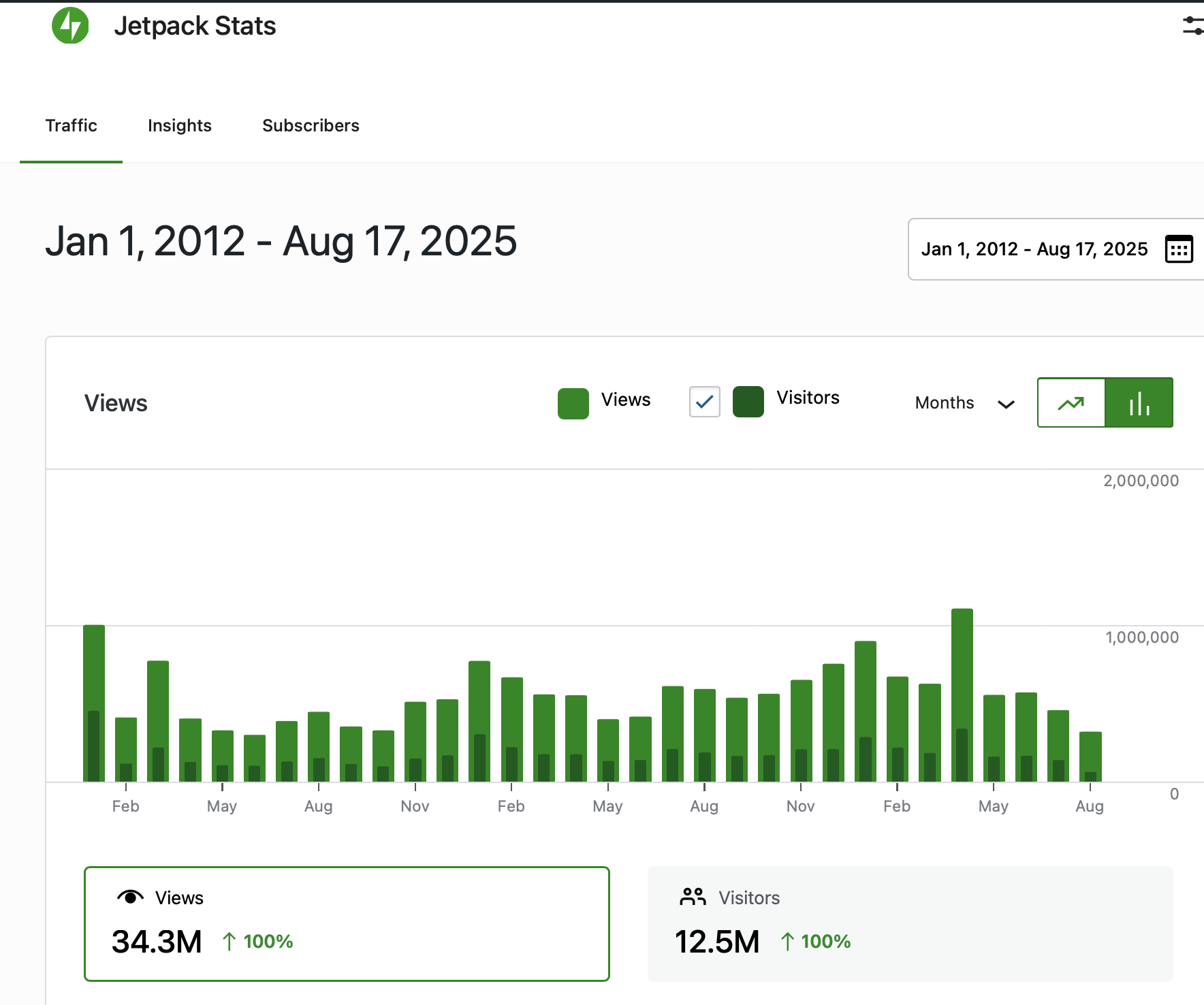
Task: Click the light green Views legend swatch
Action: [x=573, y=404]
